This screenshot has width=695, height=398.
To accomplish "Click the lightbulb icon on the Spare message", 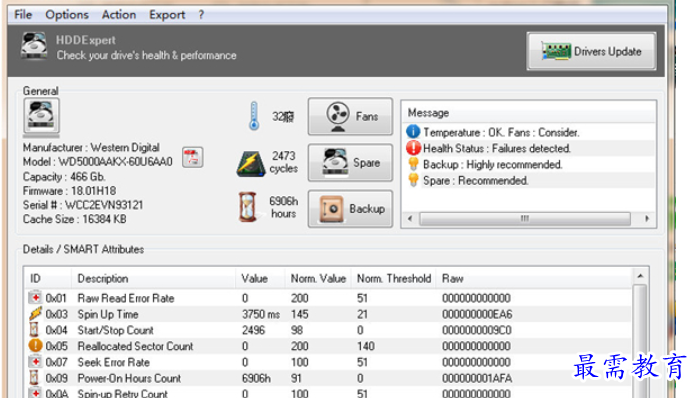I will (413, 180).
